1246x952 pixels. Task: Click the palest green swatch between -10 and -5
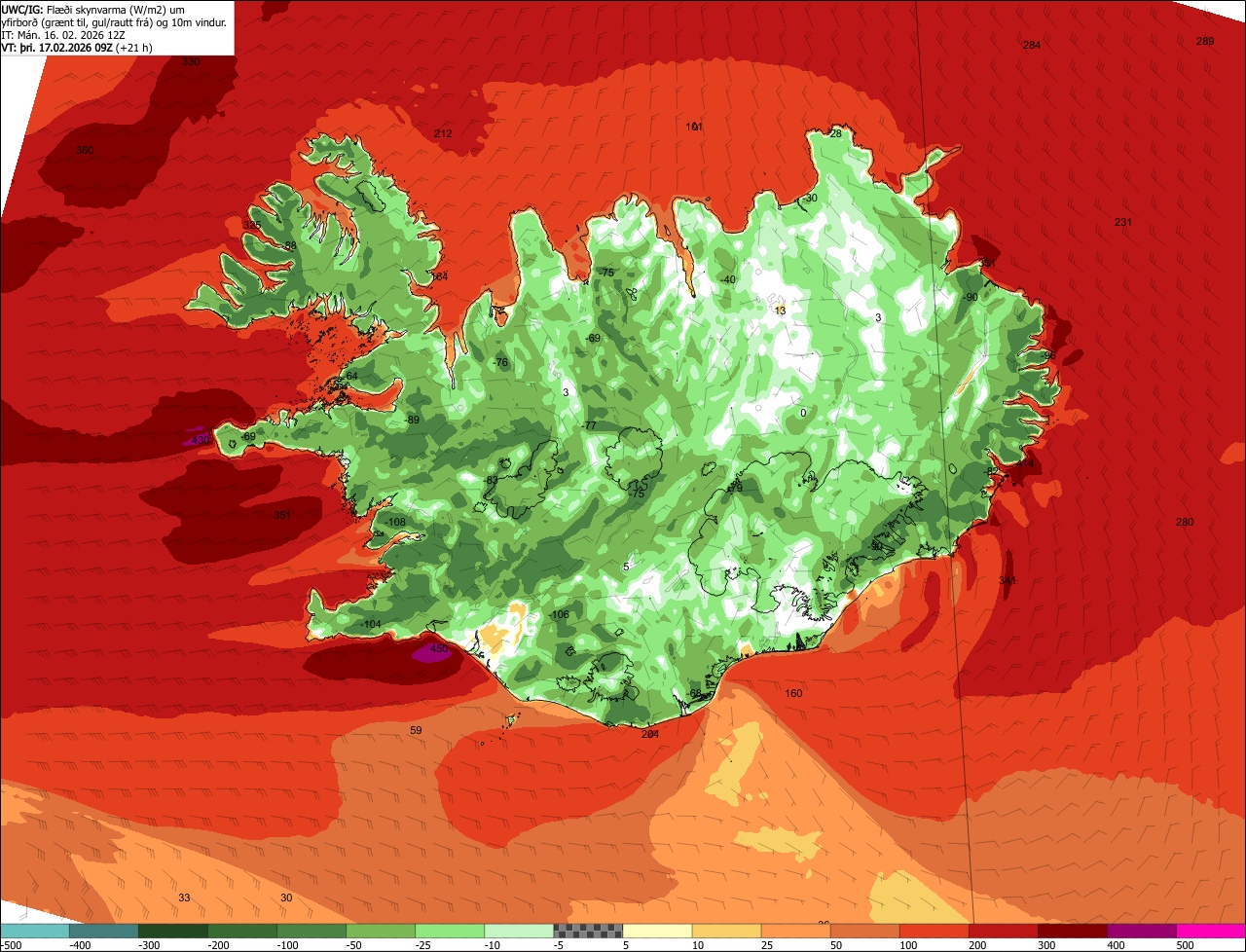coord(519,931)
